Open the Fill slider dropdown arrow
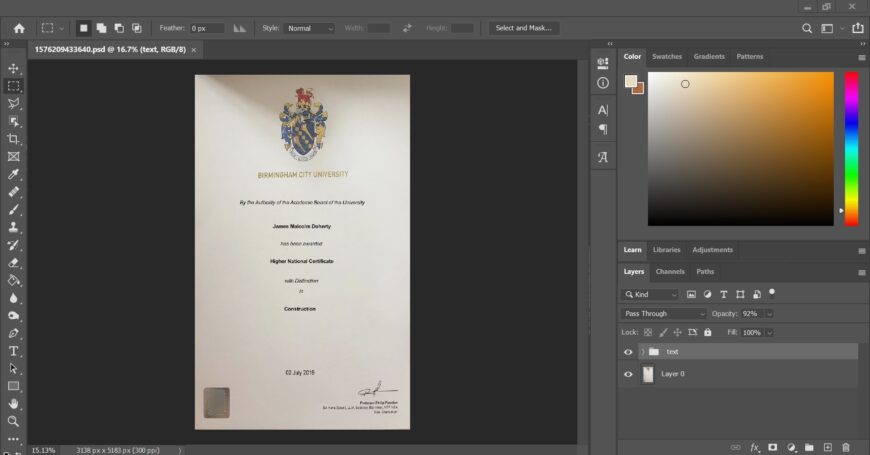 [770, 333]
